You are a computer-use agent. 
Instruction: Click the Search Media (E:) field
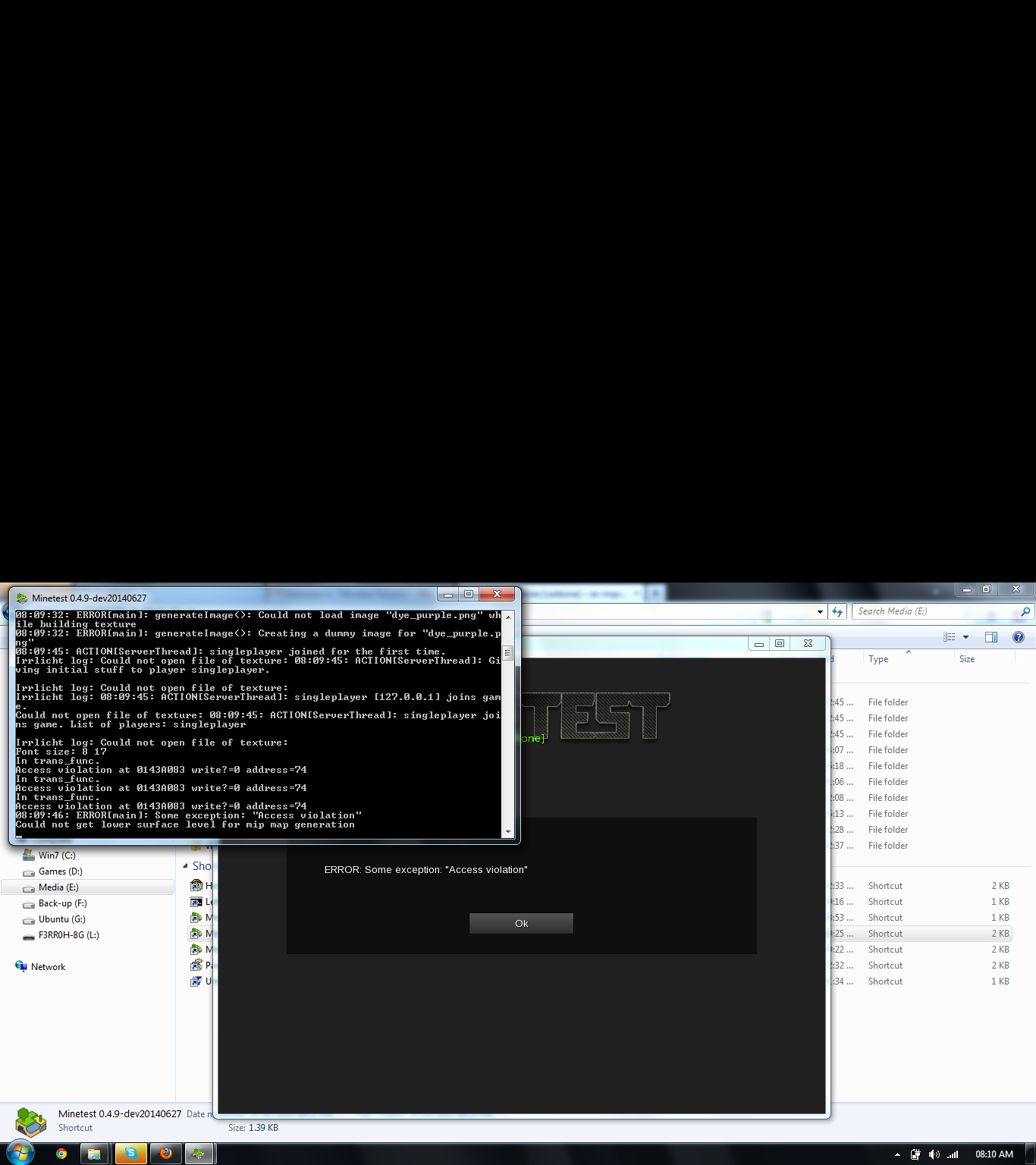[937, 611]
